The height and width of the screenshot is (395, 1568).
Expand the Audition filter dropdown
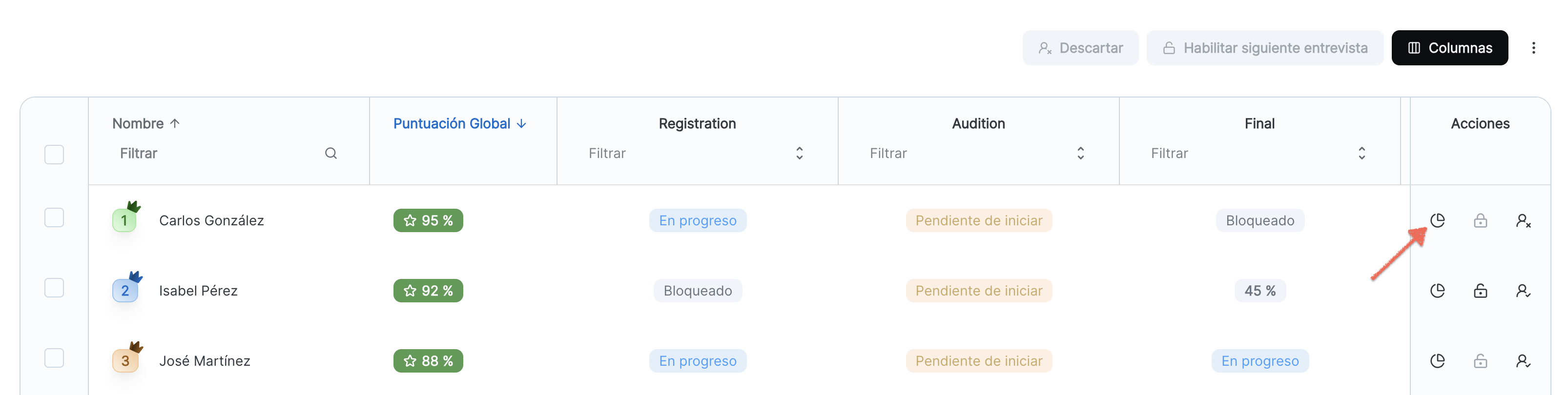pos(978,153)
